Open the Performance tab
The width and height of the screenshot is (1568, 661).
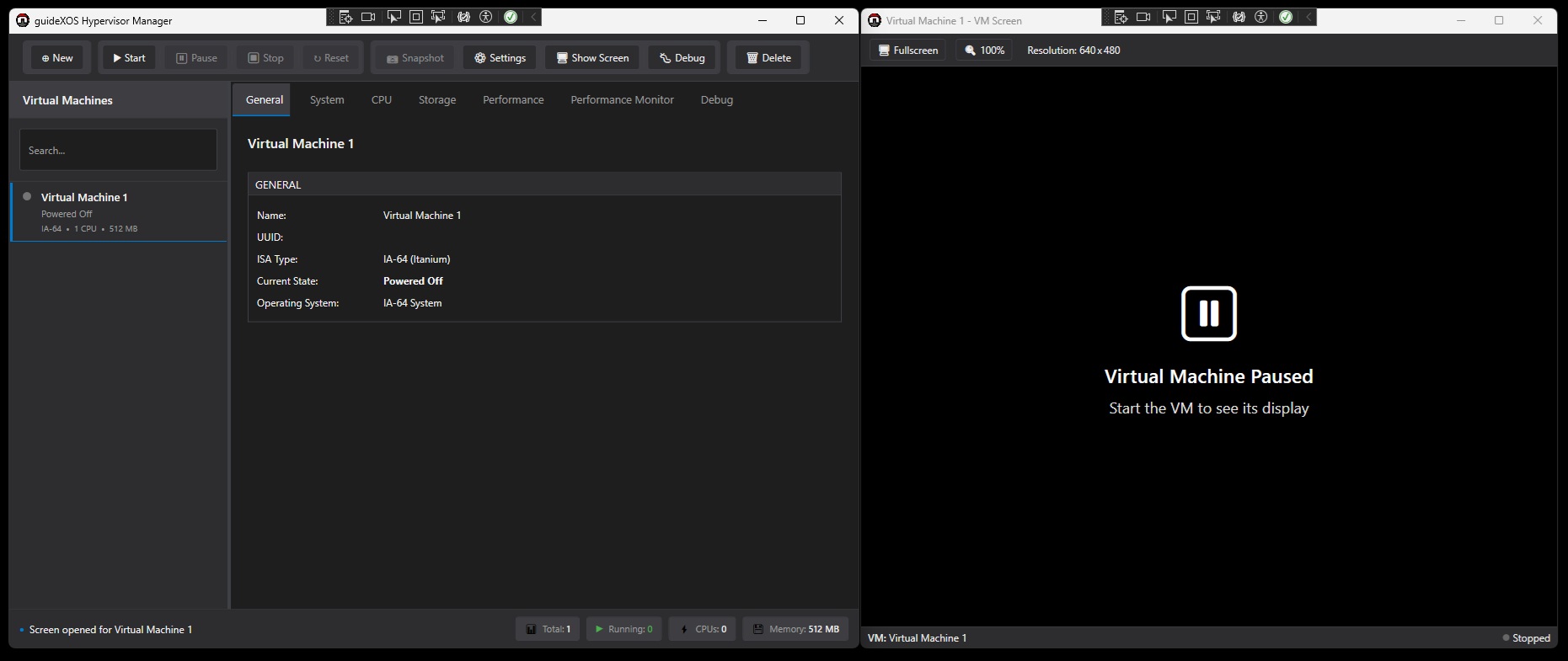pyautogui.click(x=513, y=99)
